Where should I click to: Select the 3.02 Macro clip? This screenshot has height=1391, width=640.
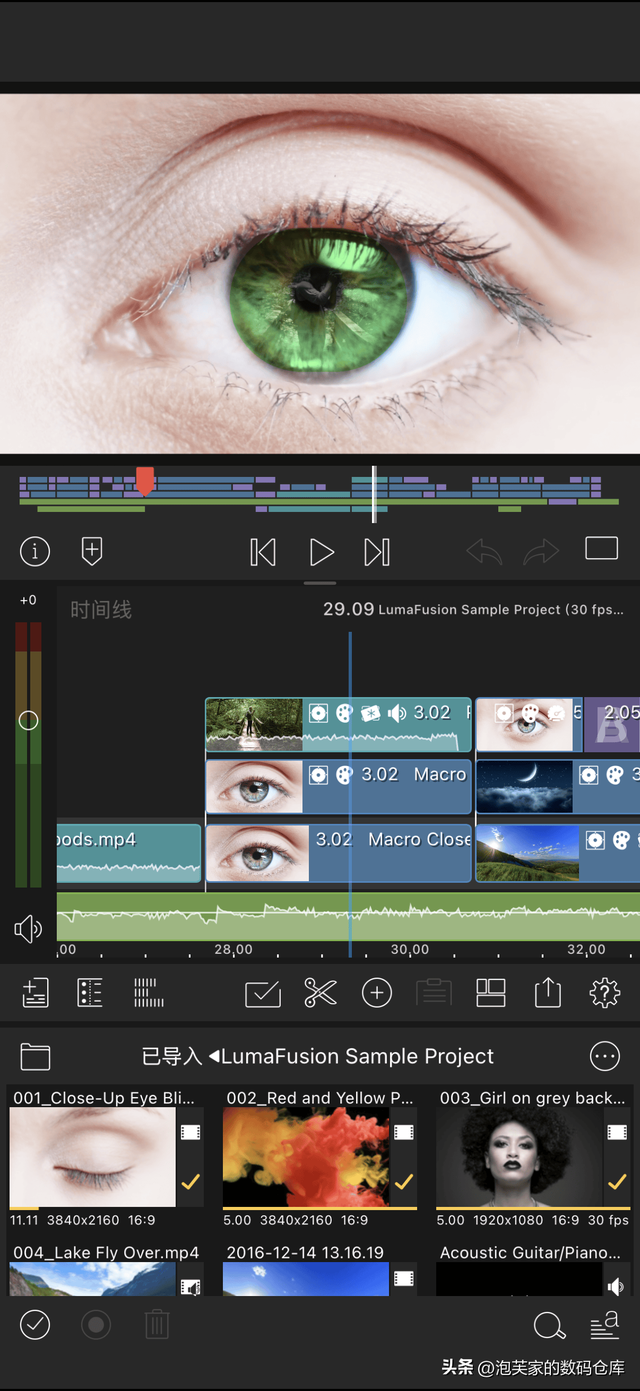(x=338, y=787)
